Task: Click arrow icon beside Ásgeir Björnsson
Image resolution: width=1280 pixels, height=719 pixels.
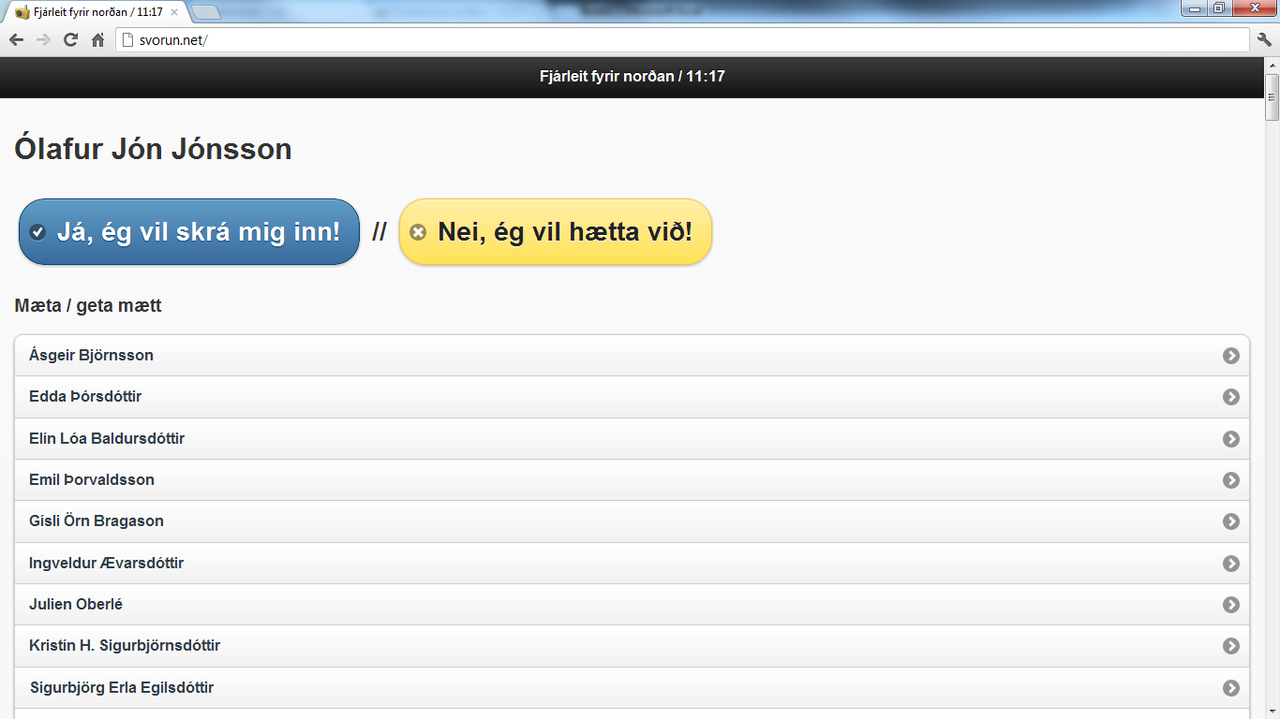Action: pos(1231,356)
